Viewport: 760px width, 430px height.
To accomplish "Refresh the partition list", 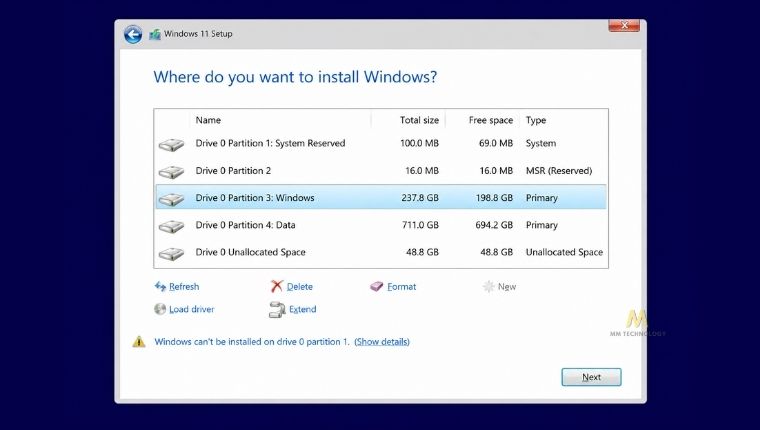I will (184, 287).
